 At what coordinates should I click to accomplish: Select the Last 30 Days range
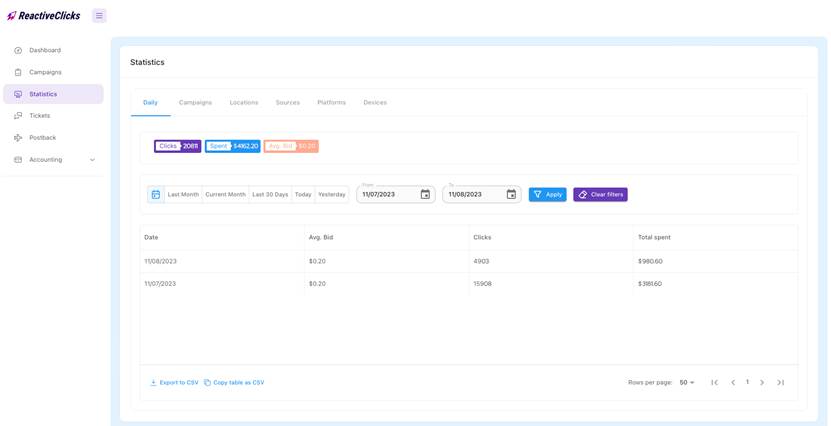[270, 194]
